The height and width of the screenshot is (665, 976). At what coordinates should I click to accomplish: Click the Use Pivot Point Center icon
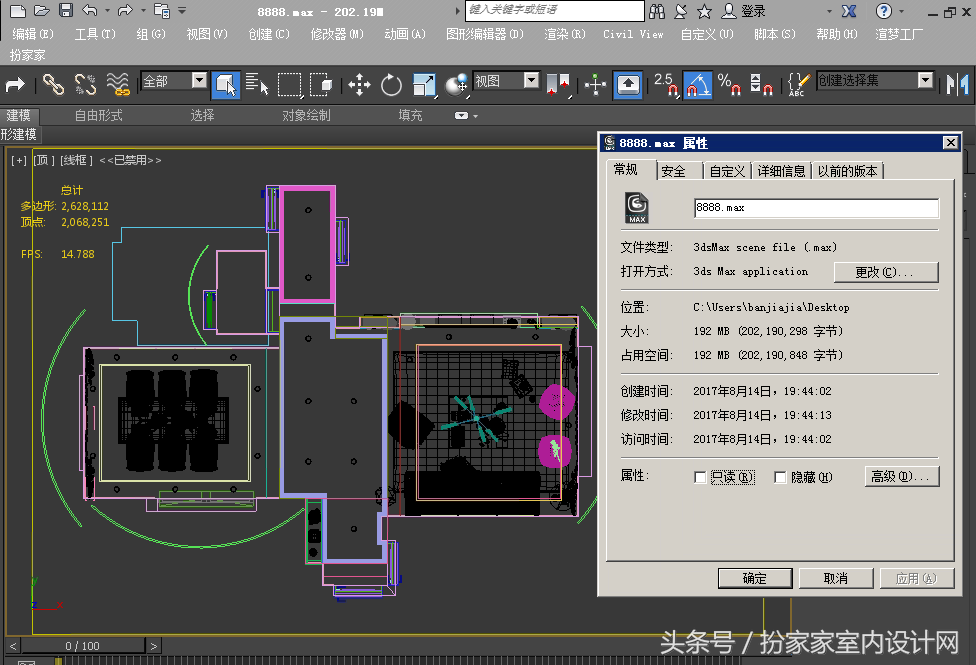click(x=558, y=84)
